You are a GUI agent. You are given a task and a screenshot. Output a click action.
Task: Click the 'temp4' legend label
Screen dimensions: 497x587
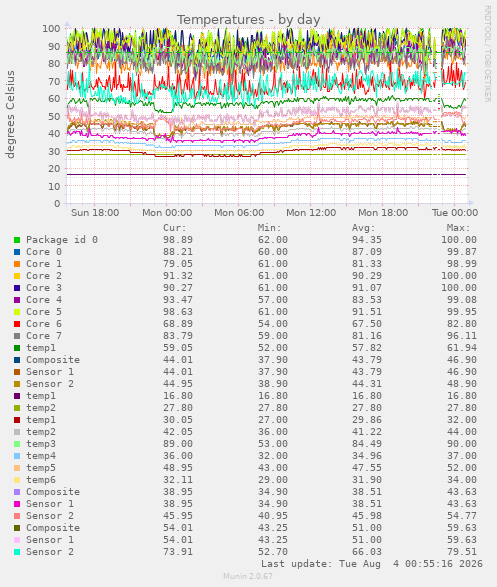point(41,456)
